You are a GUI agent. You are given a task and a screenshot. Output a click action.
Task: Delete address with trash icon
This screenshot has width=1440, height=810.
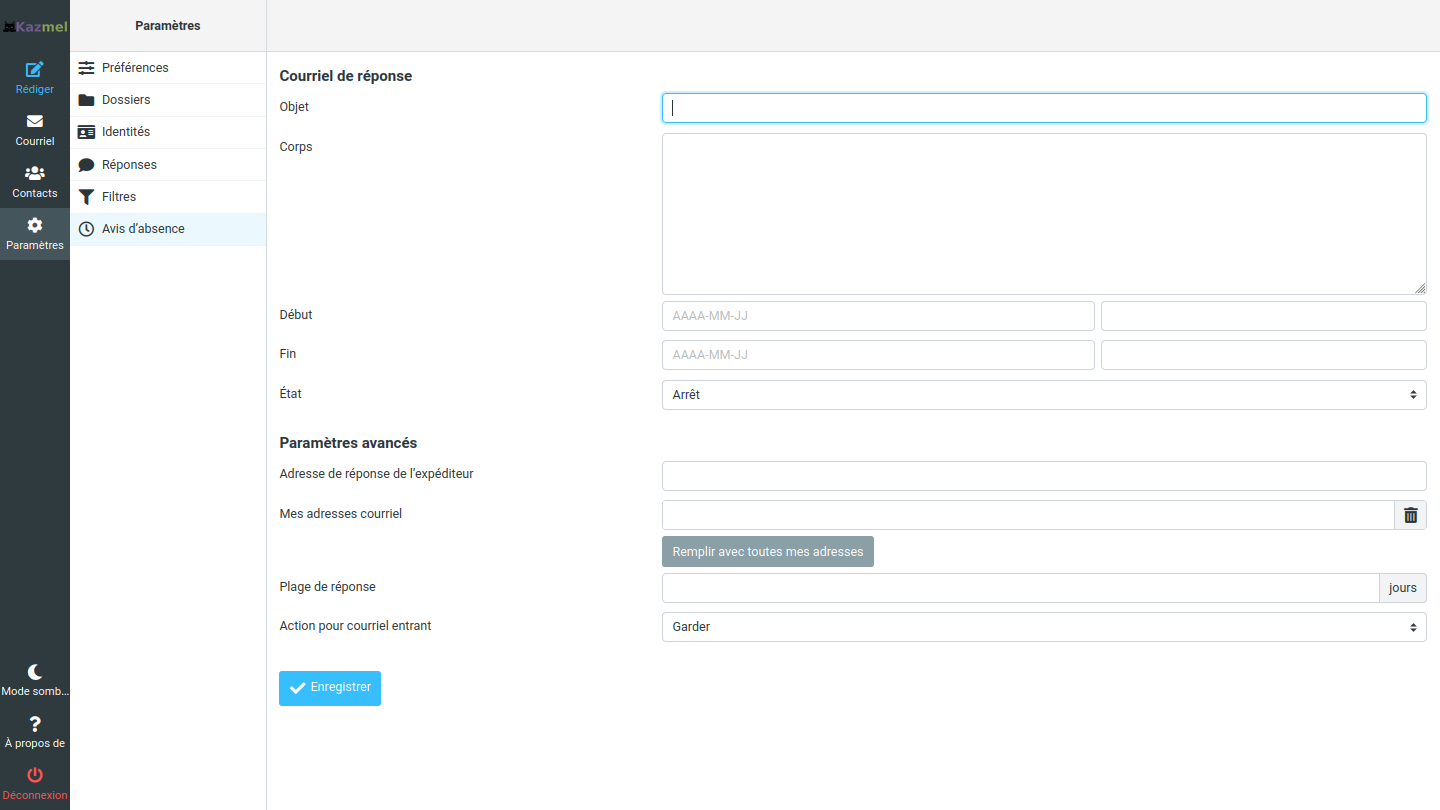pos(1410,515)
